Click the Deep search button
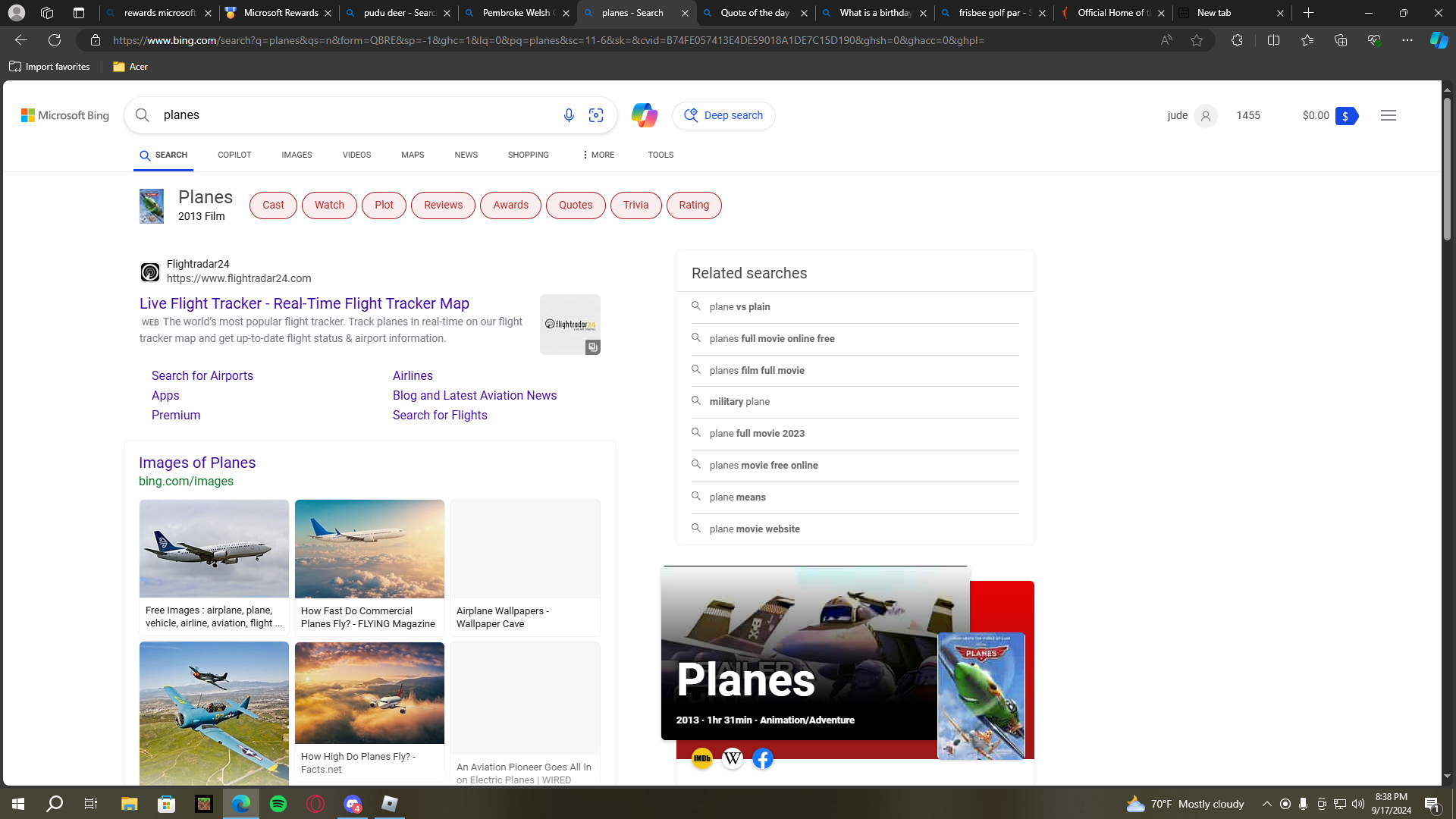This screenshot has height=819, width=1456. click(x=723, y=115)
